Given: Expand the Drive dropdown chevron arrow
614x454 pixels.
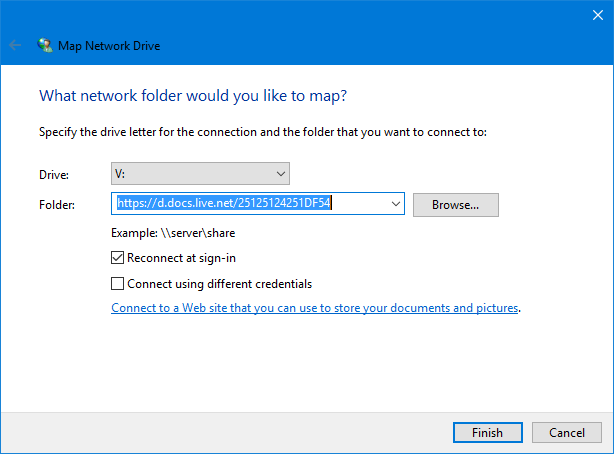Looking at the screenshot, I should [x=280, y=174].
